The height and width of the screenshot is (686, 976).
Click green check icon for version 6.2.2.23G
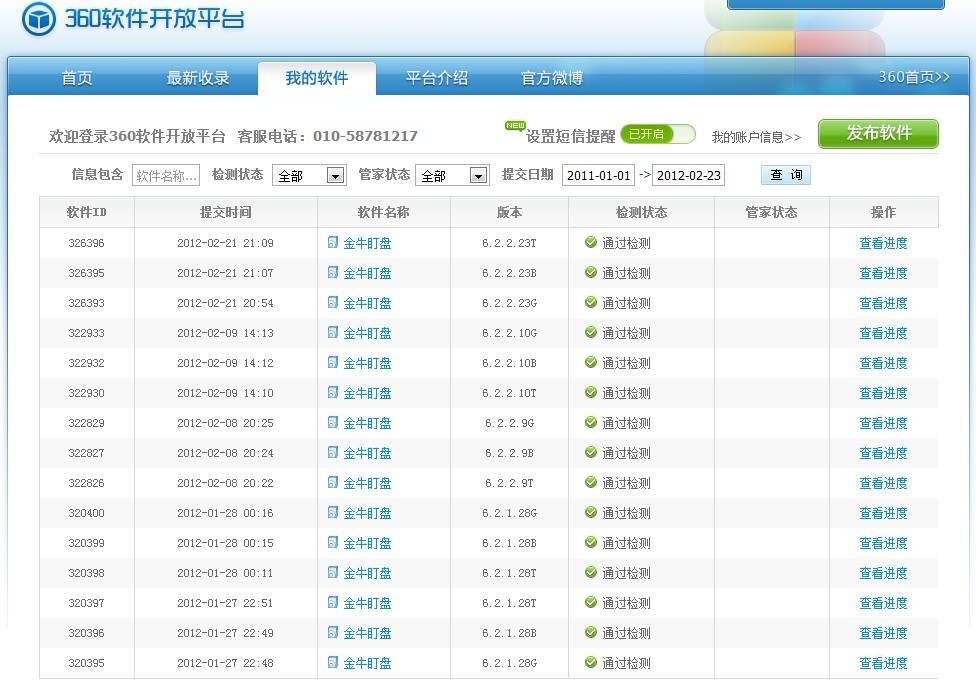click(x=591, y=302)
